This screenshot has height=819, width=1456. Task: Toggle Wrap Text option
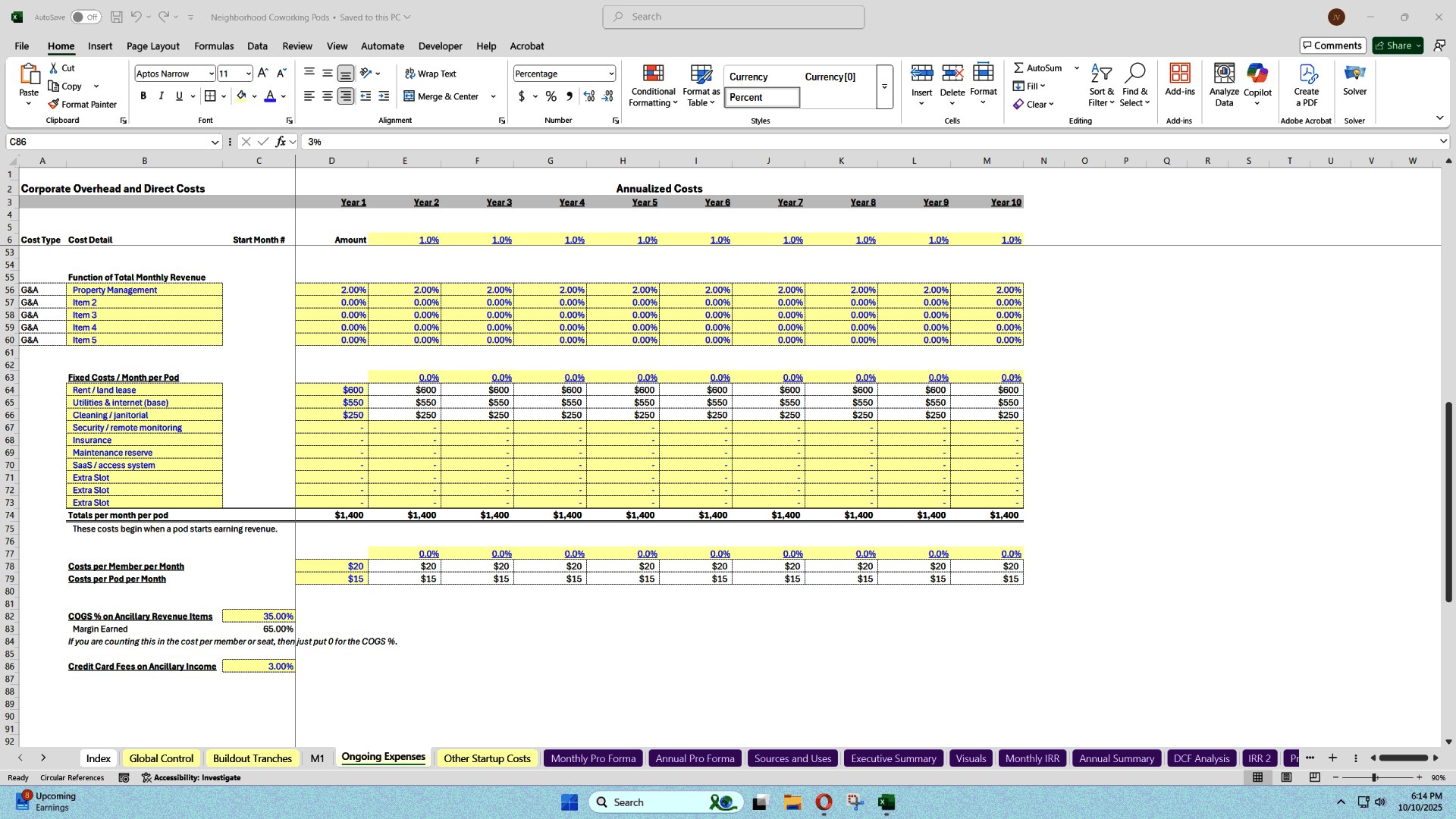tap(430, 74)
